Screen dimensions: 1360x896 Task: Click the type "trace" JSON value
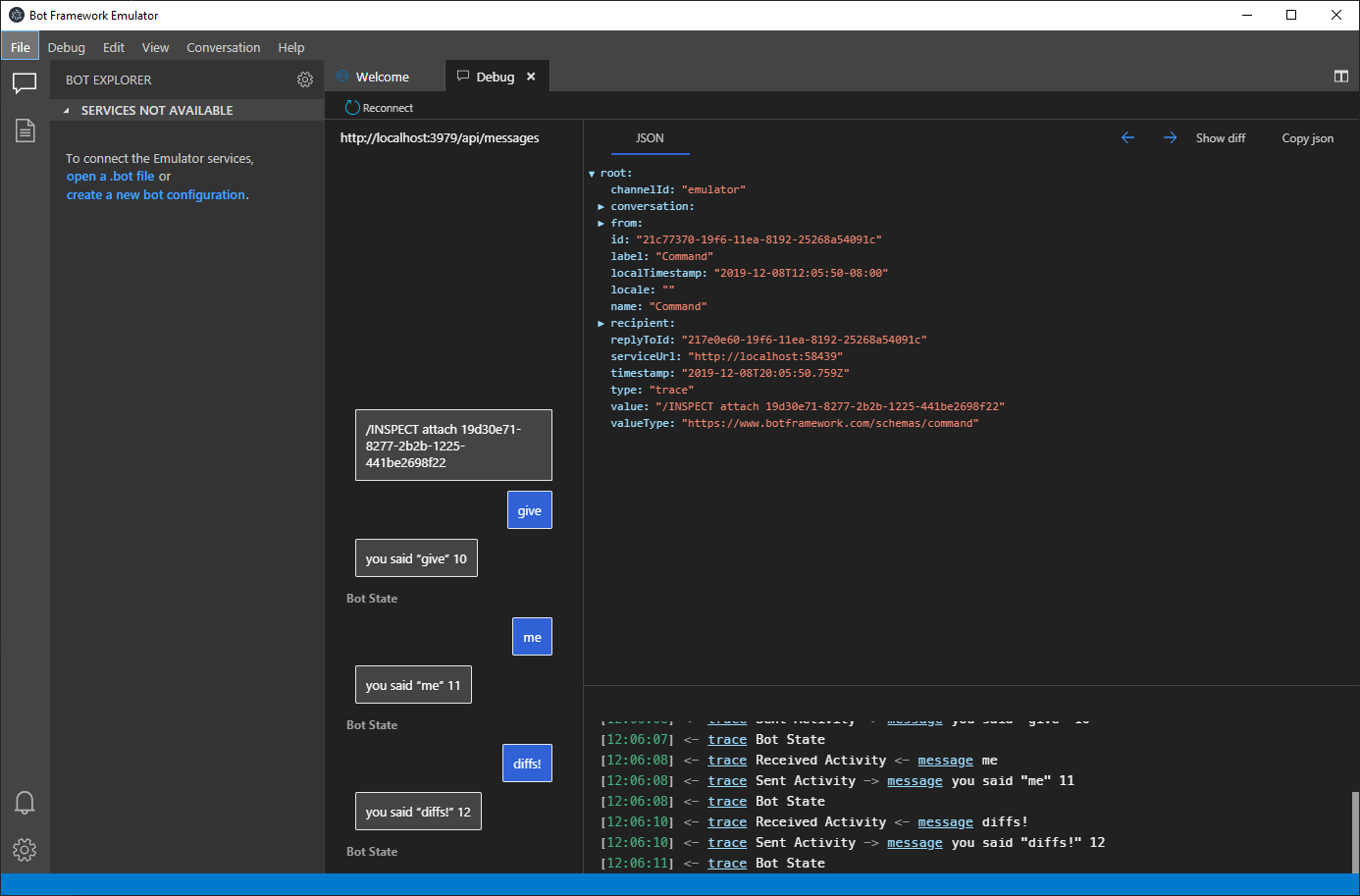pos(671,391)
